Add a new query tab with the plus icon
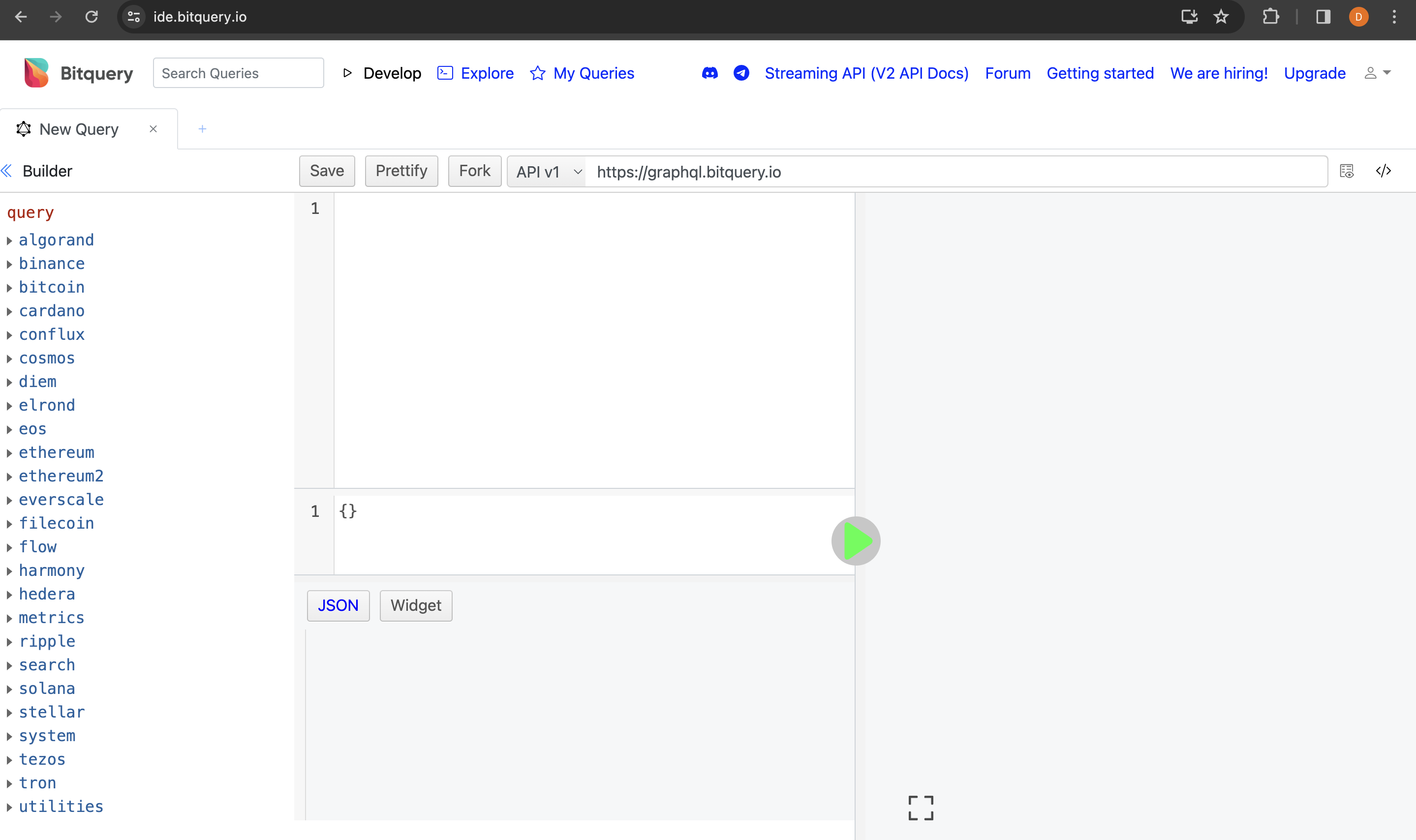Screen dimensions: 1416x840 pyautogui.click(x=202, y=129)
